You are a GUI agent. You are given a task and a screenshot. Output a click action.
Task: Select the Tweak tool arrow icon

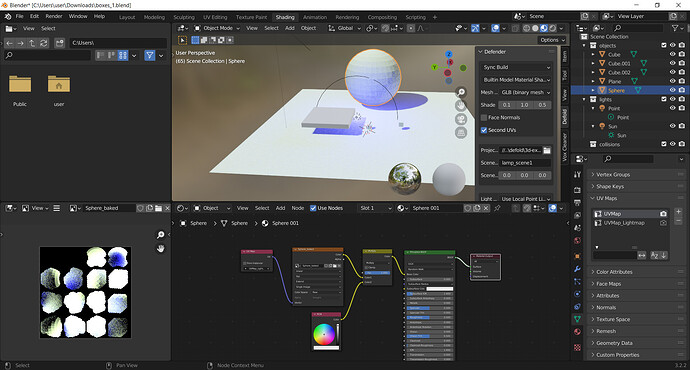(182, 40)
